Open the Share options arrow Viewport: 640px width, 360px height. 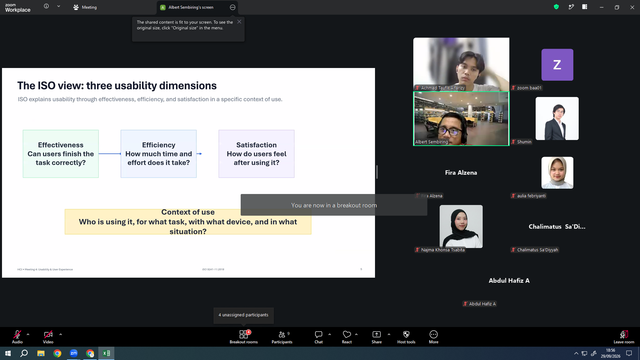(x=389, y=334)
